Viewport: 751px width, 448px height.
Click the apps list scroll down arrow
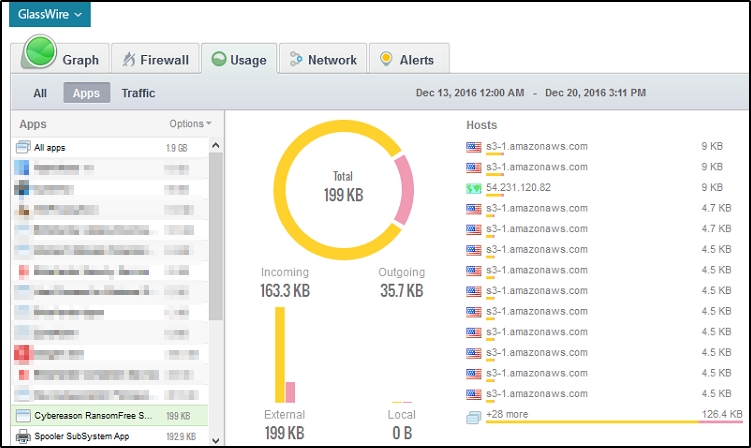[x=216, y=440]
